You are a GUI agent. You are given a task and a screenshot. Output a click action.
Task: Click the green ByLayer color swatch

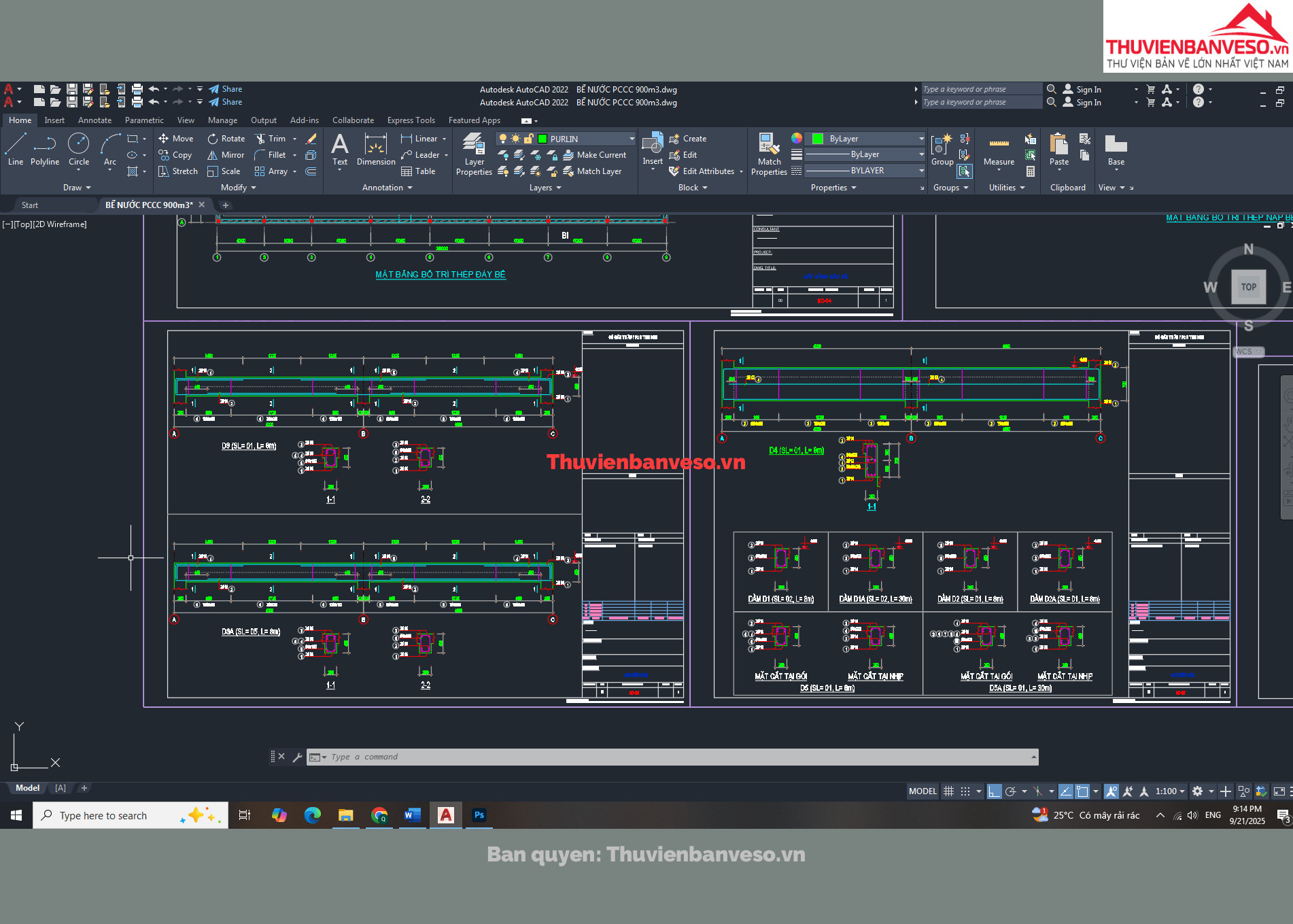tap(818, 139)
